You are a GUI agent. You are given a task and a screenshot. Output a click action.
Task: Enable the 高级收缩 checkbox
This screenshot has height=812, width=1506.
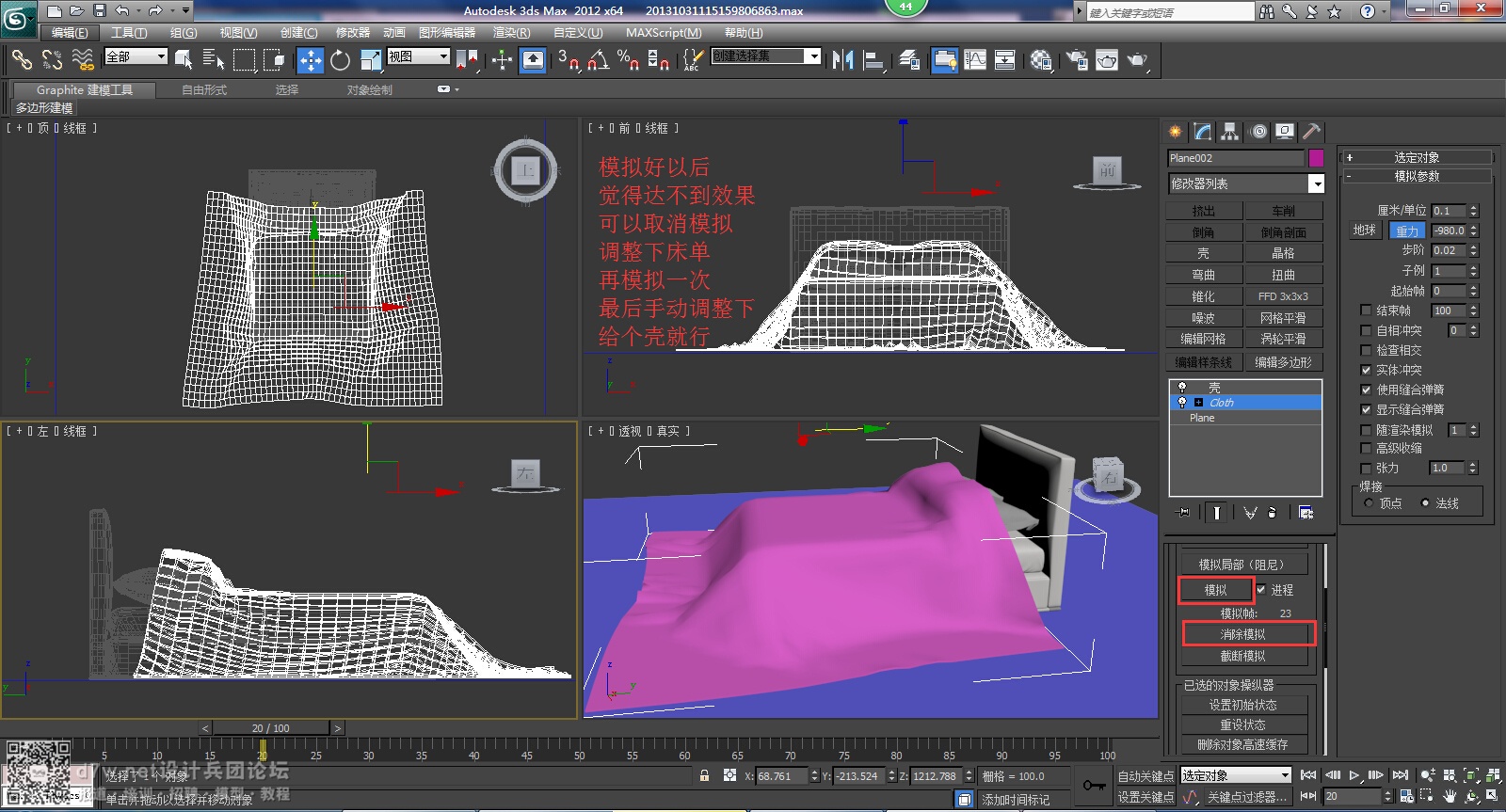click(1366, 449)
